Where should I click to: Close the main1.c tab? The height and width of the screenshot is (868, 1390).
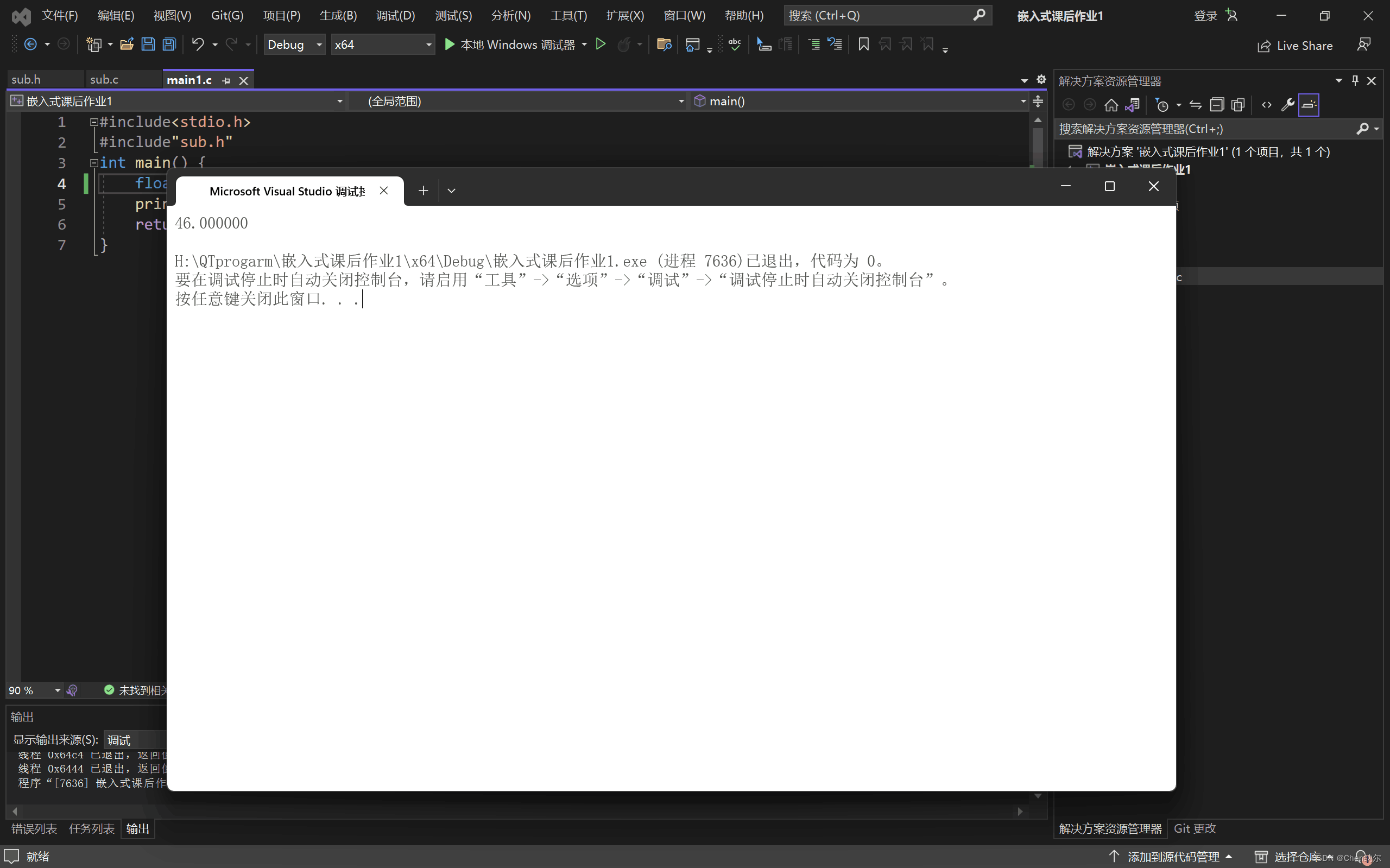[x=243, y=81]
